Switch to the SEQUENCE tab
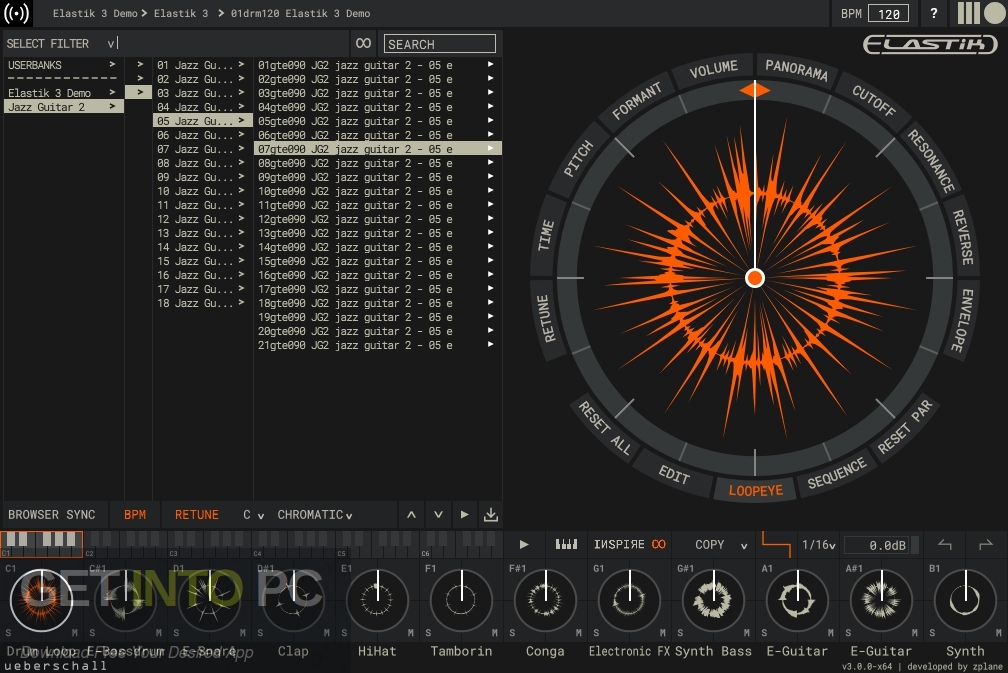Screen dimensions: 1008x673 (836, 474)
